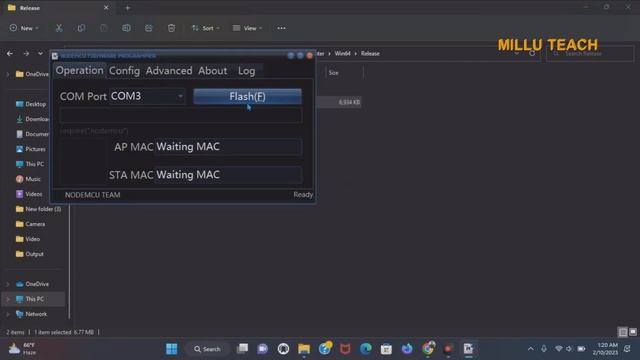This screenshot has height=360, width=640.
Task: Open the Log tab
Action: tap(247, 71)
